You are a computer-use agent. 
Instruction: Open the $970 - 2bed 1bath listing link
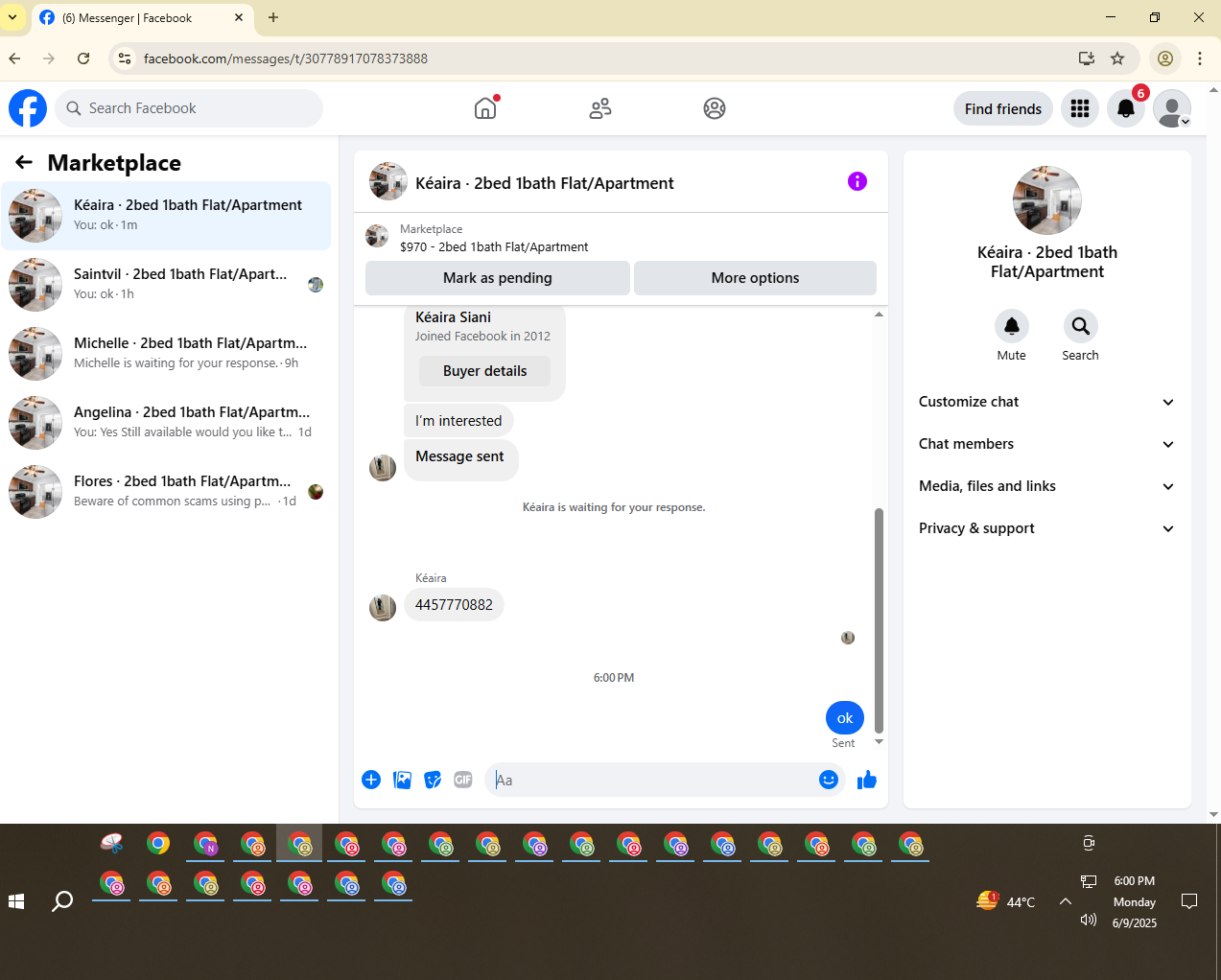click(494, 246)
